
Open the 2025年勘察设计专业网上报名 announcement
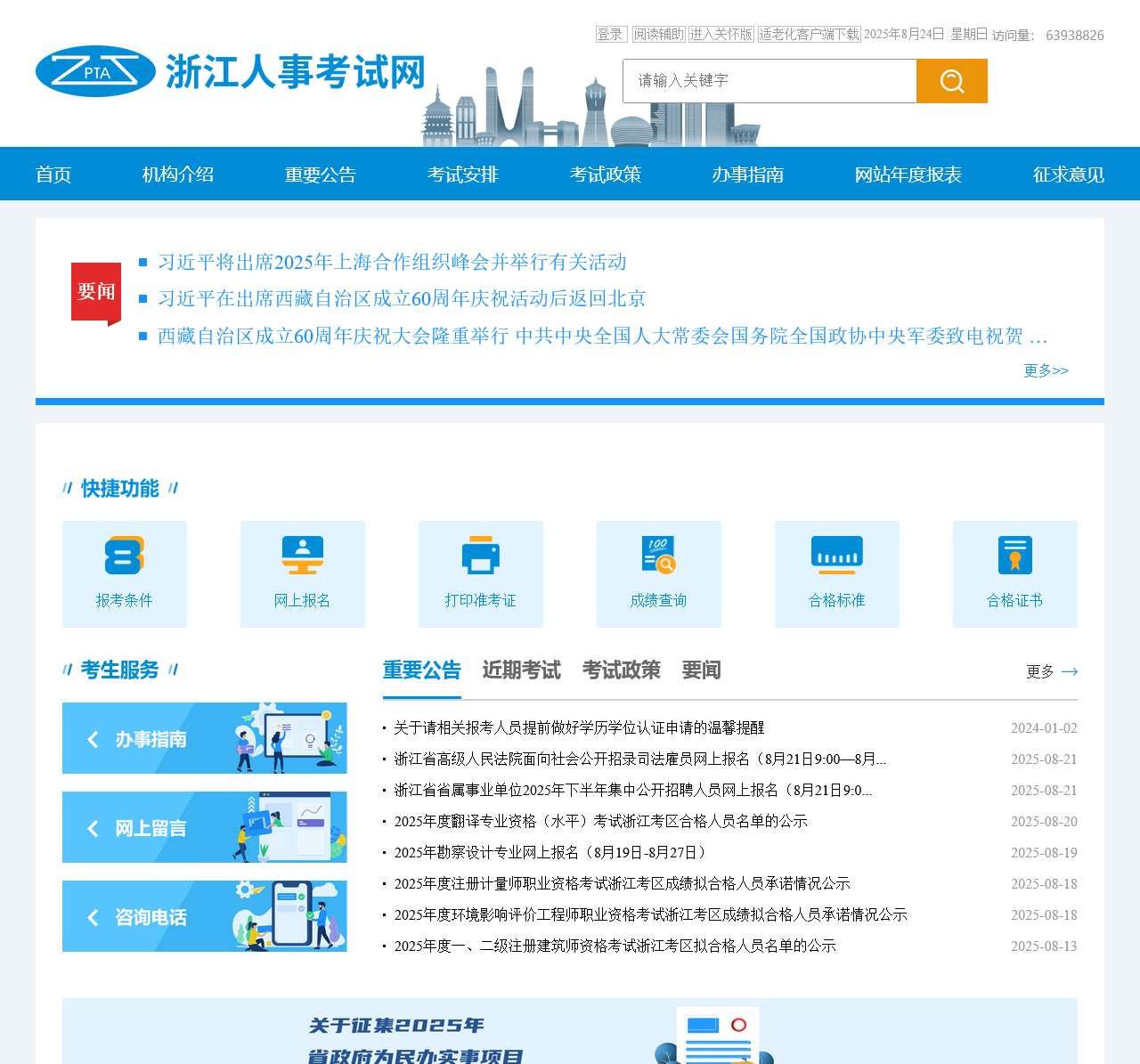(x=550, y=852)
